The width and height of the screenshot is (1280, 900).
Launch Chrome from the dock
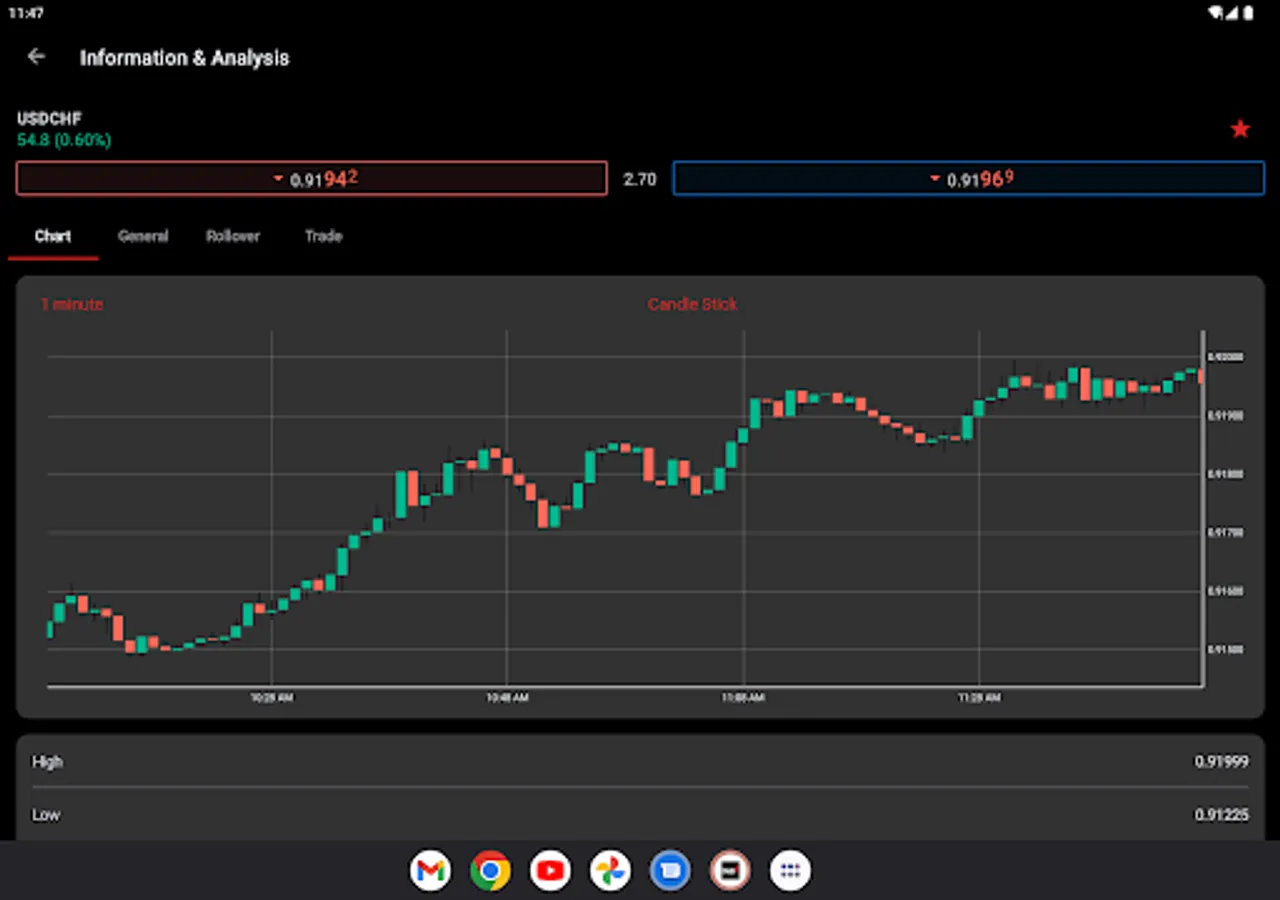(x=490, y=871)
